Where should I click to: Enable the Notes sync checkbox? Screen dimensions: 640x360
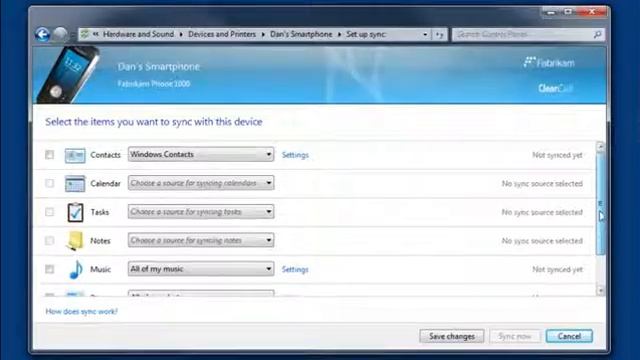49,240
